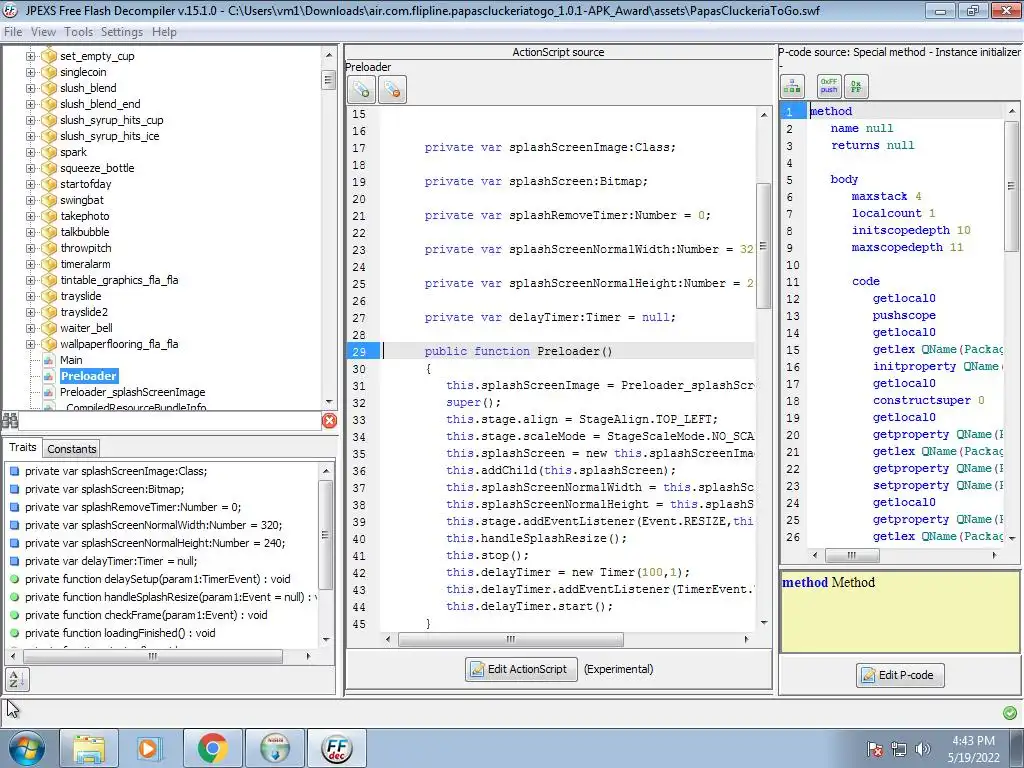The height and width of the screenshot is (768, 1024).
Task: Click the traits list horizontal scrollbar thumb
Action: [153, 656]
